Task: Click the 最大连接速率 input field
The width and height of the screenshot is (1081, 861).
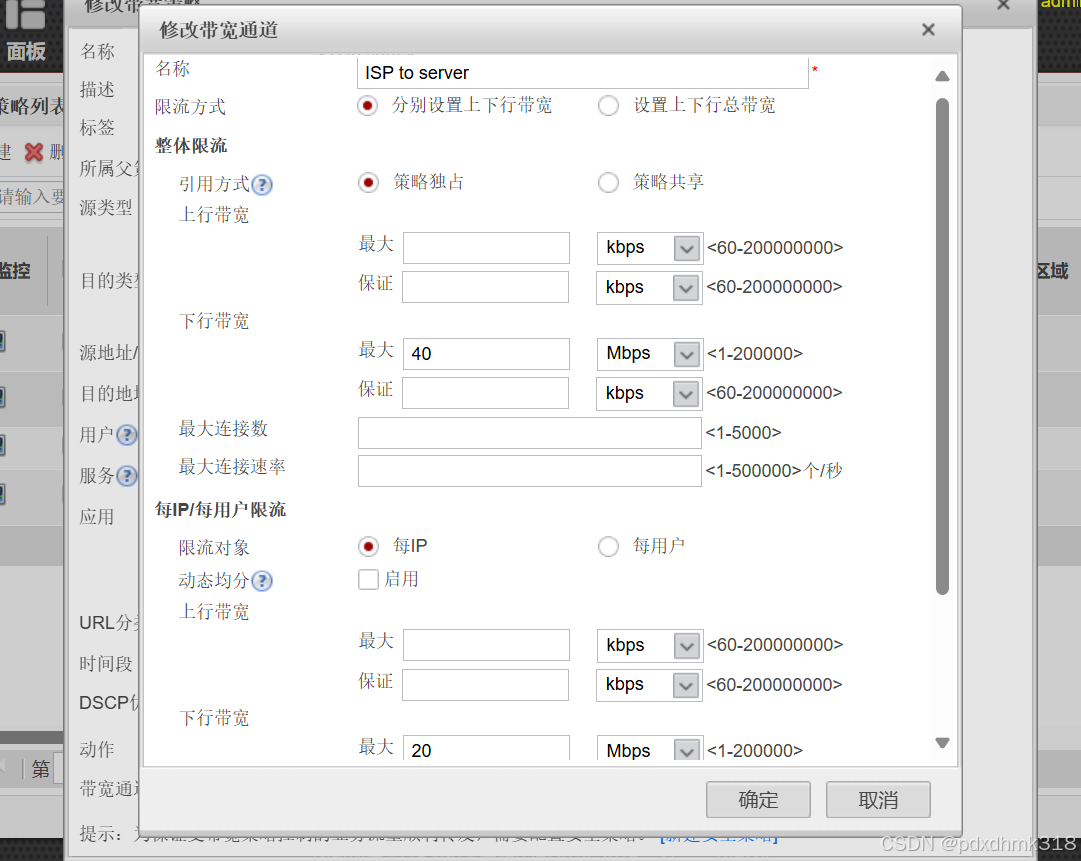Action: pyautogui.click(x=529, y=471)
